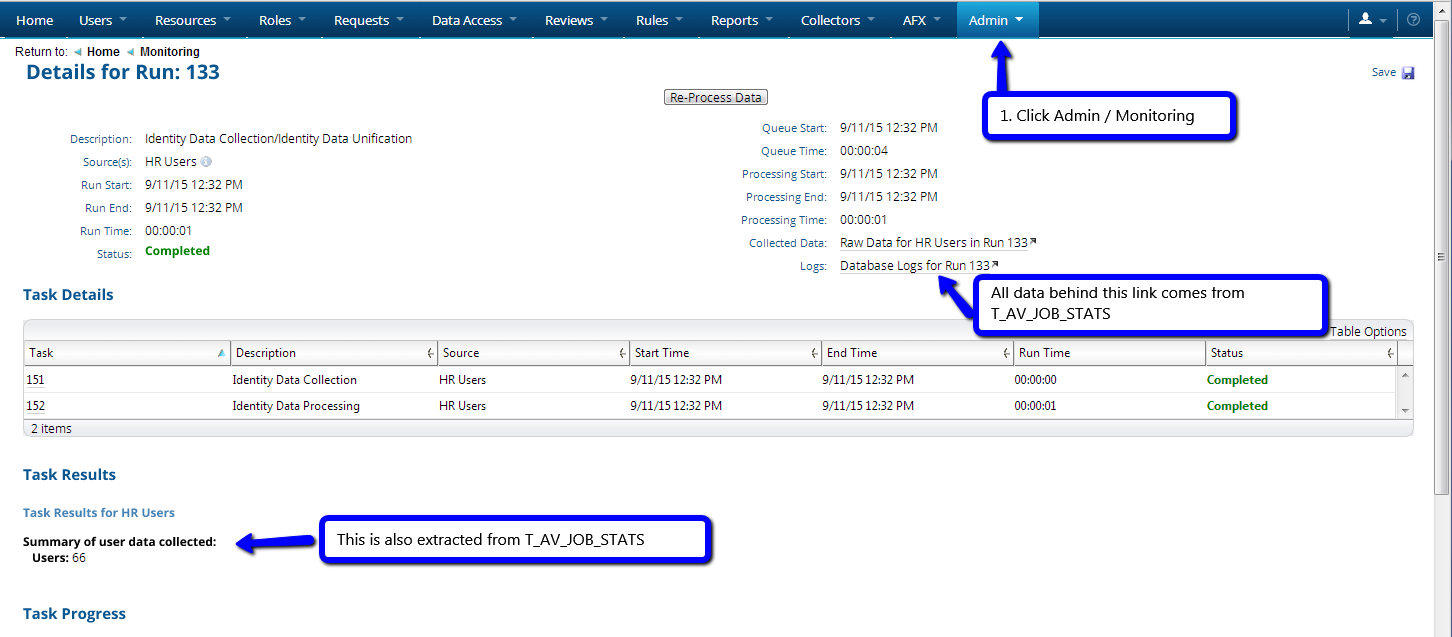Open Table Options for Task Details
The width and height of the screenshot is (1452, 637).
tap(1370, 331)
